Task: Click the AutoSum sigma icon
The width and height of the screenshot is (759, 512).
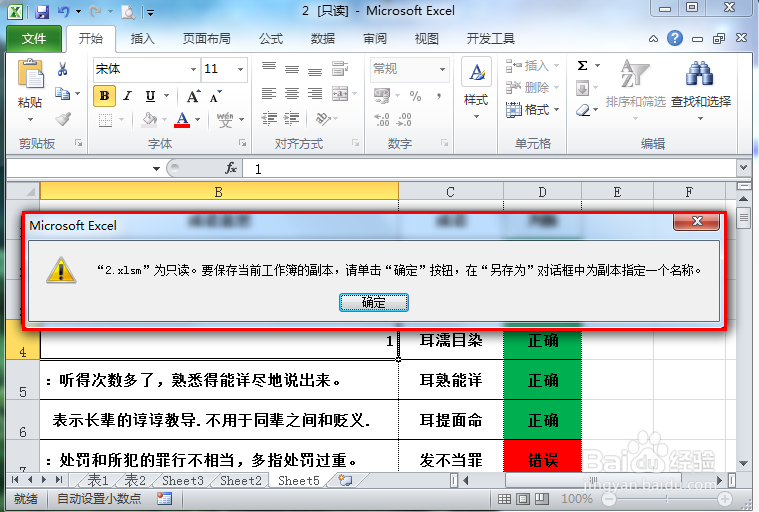Action: coord(582,65)
